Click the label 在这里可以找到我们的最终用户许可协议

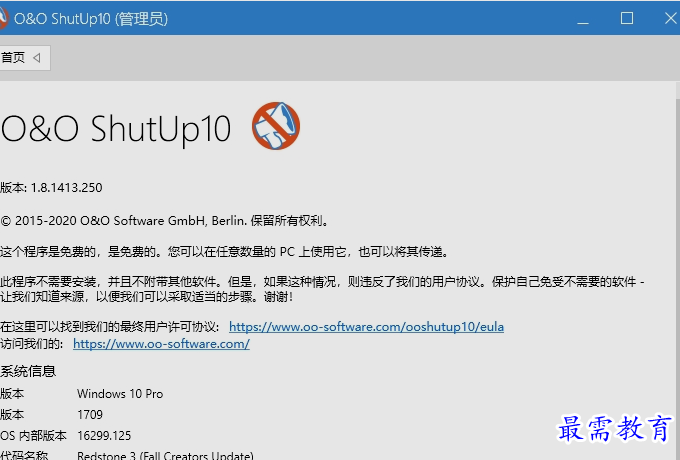(110, 326)
